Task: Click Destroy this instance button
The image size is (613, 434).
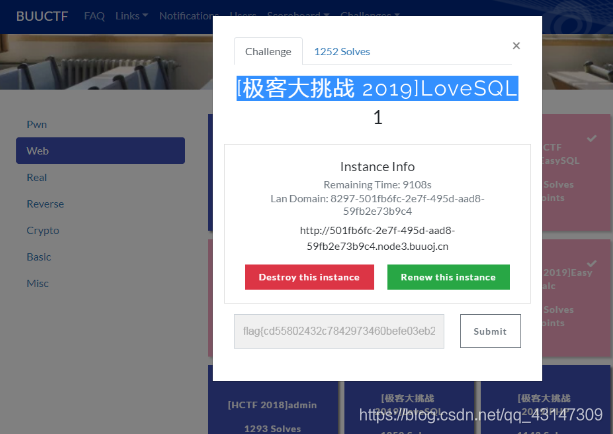Action: tap(309, 277)
